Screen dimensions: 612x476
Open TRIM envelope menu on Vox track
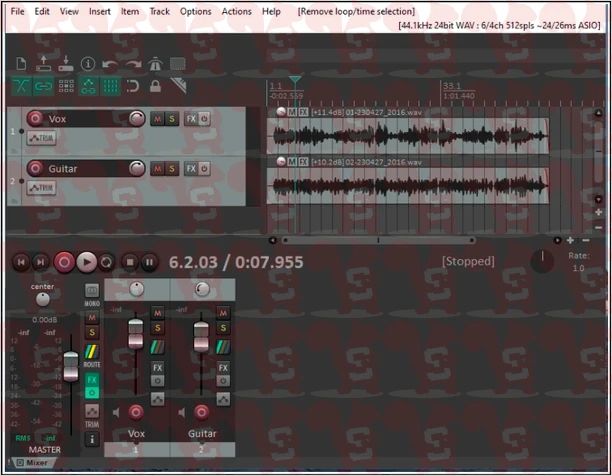(x=41, y=138)
